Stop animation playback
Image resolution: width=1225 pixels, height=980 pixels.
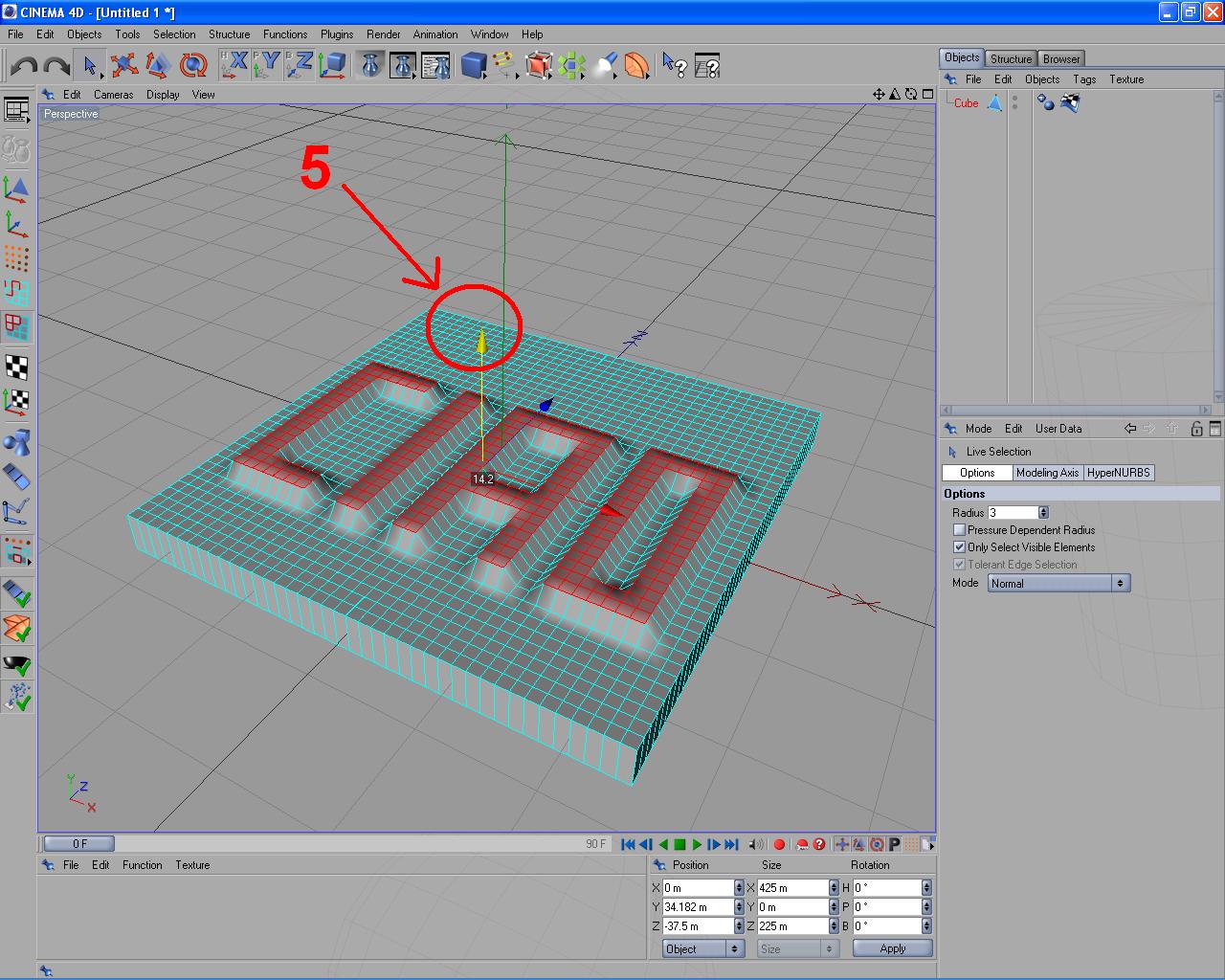(x=679, y=844)
